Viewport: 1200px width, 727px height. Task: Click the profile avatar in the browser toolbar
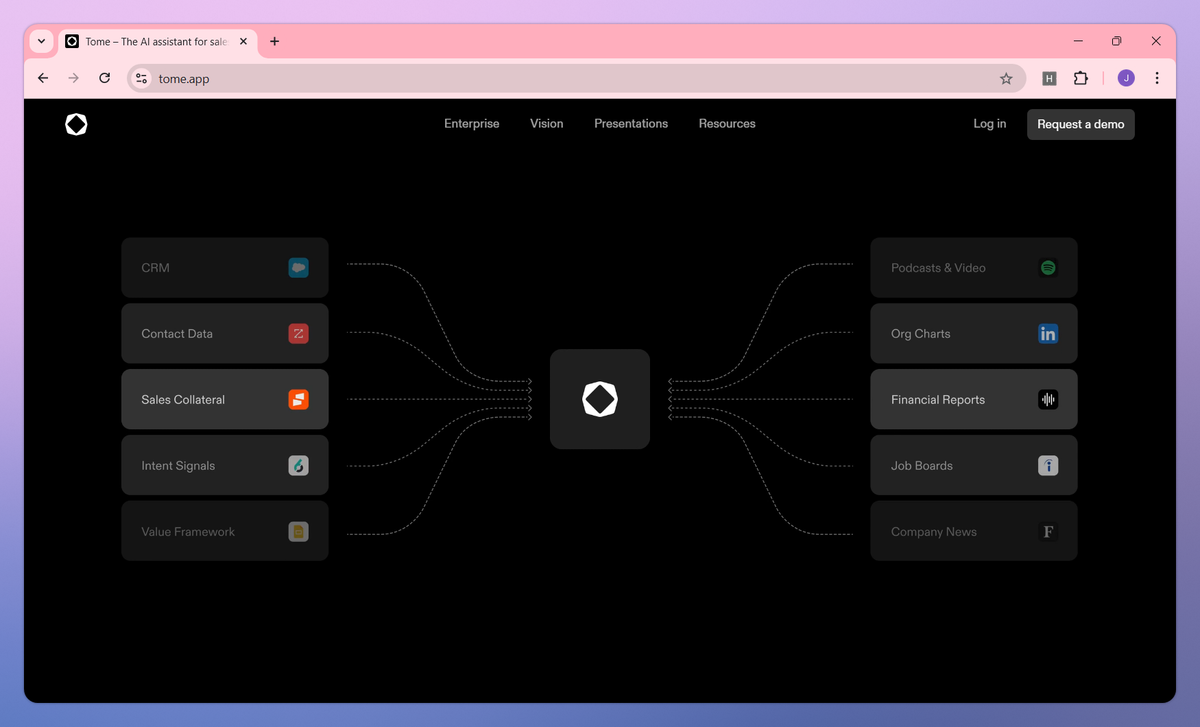click(x=1126, y=78)
